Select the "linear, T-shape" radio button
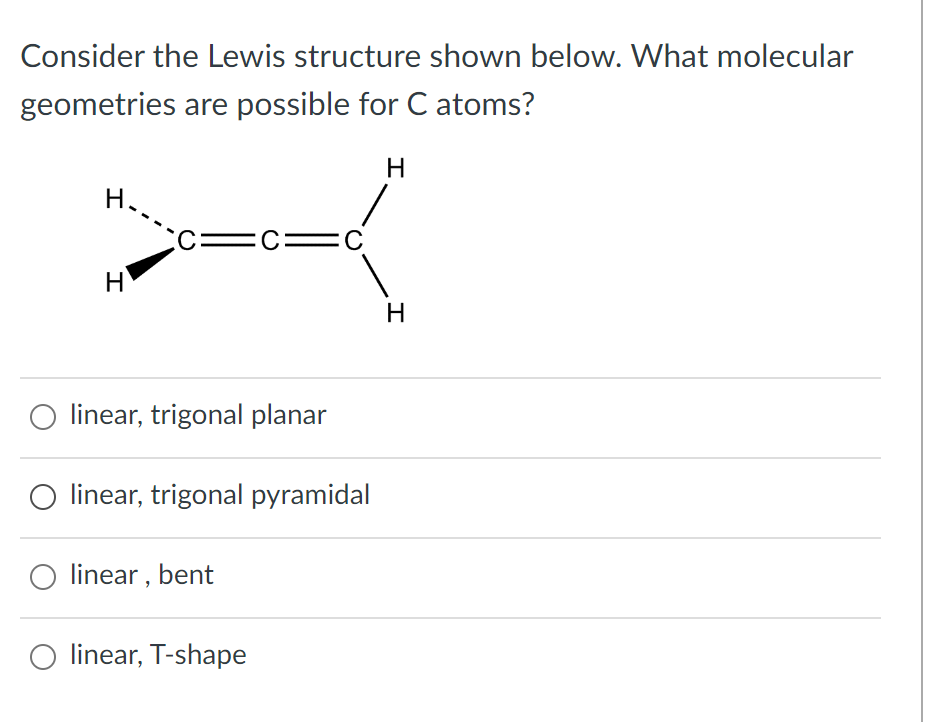The image size is (927, 722). [x=42, y=656]
